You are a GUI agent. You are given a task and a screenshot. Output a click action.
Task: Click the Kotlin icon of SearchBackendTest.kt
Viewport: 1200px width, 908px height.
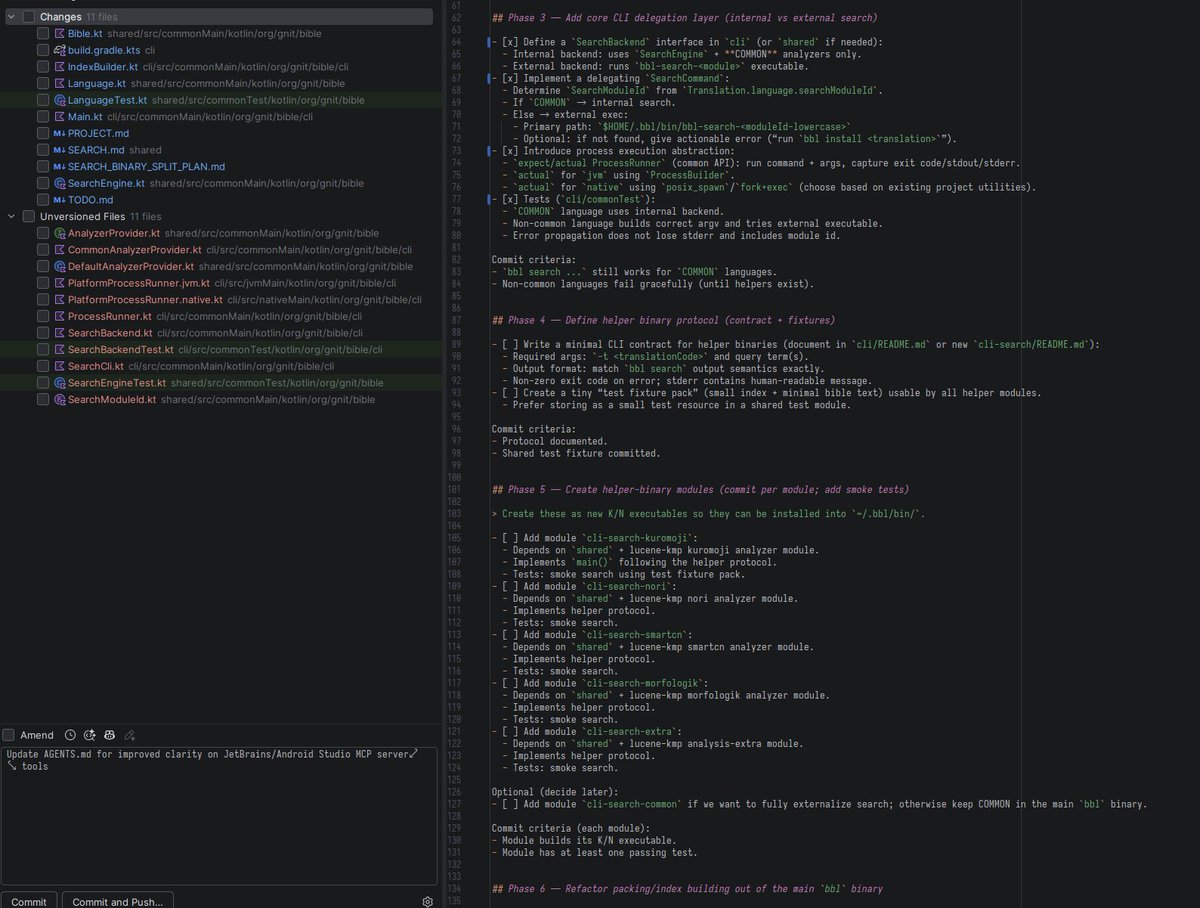[60, 350]
